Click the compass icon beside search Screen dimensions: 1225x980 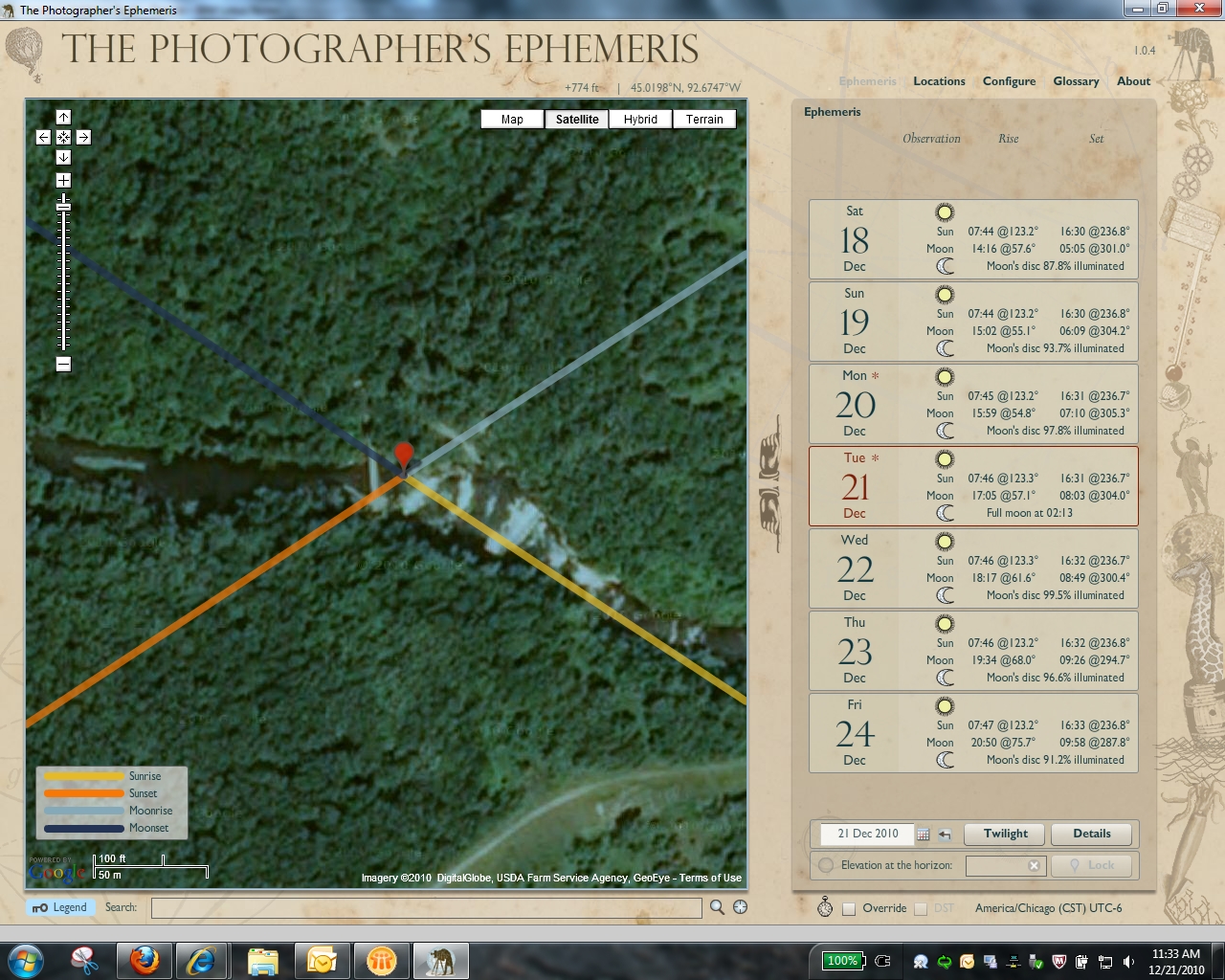point(740,907)
